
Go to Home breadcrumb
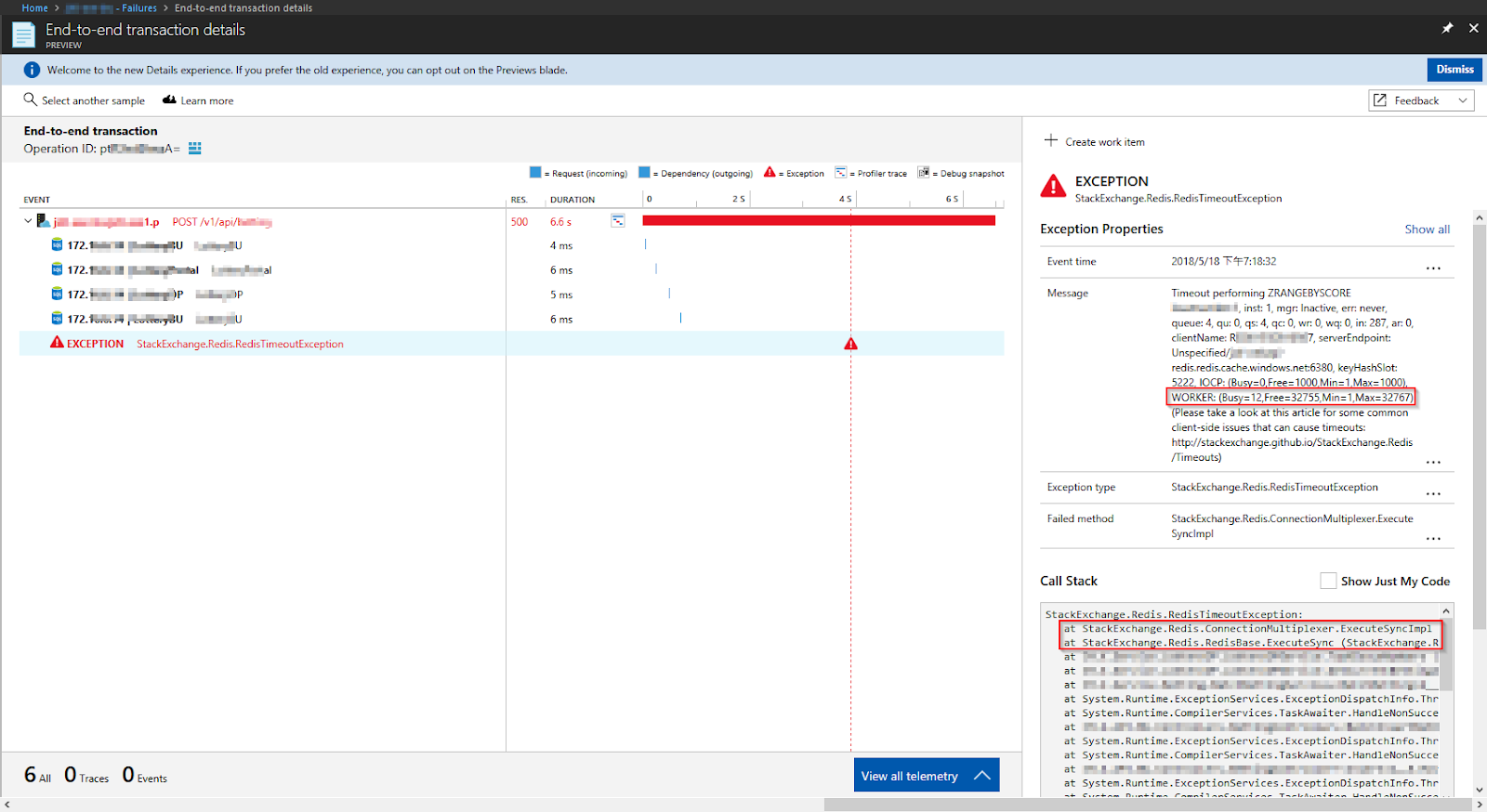[34, 7]
